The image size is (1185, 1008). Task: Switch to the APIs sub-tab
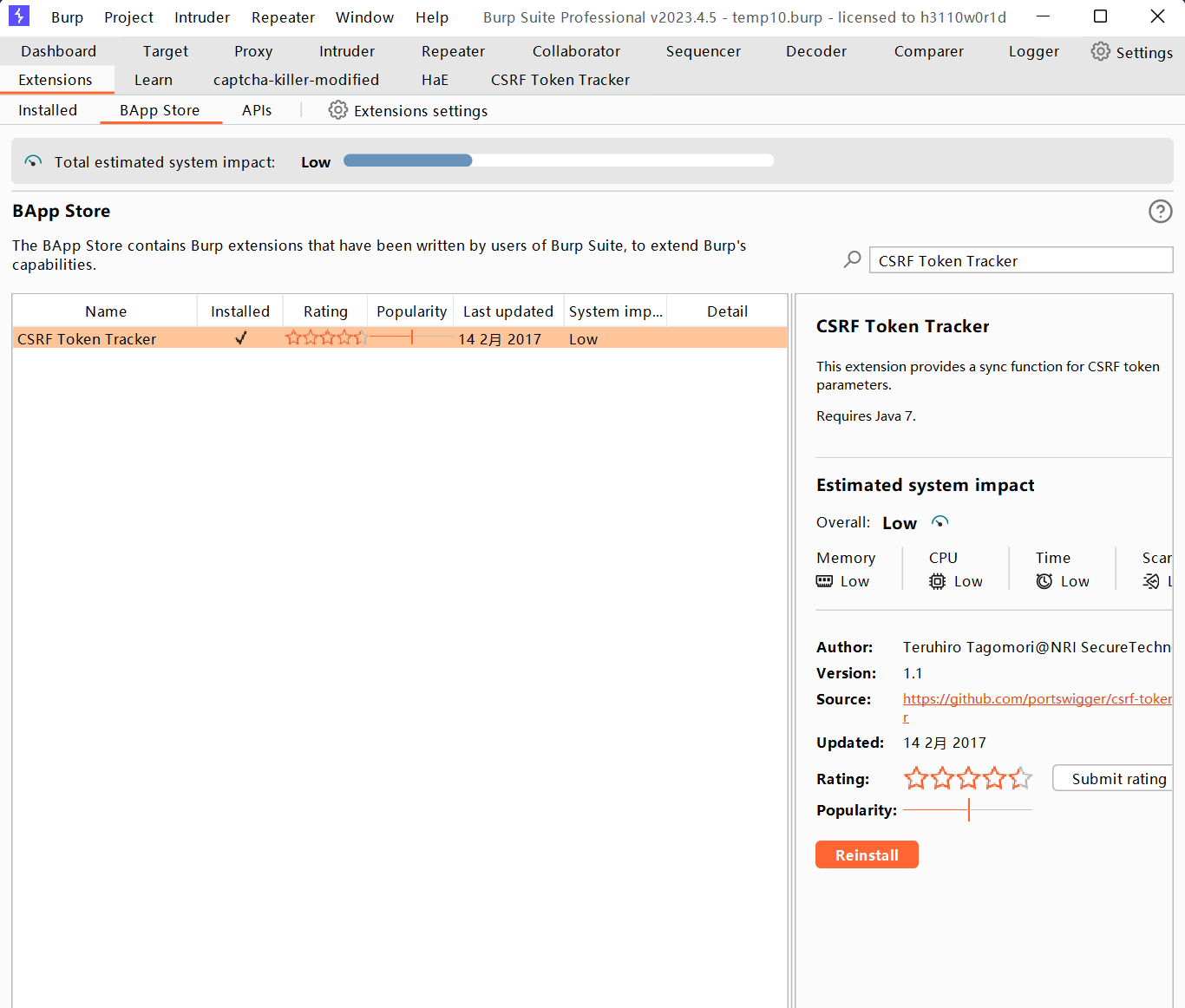pos(257,110)
